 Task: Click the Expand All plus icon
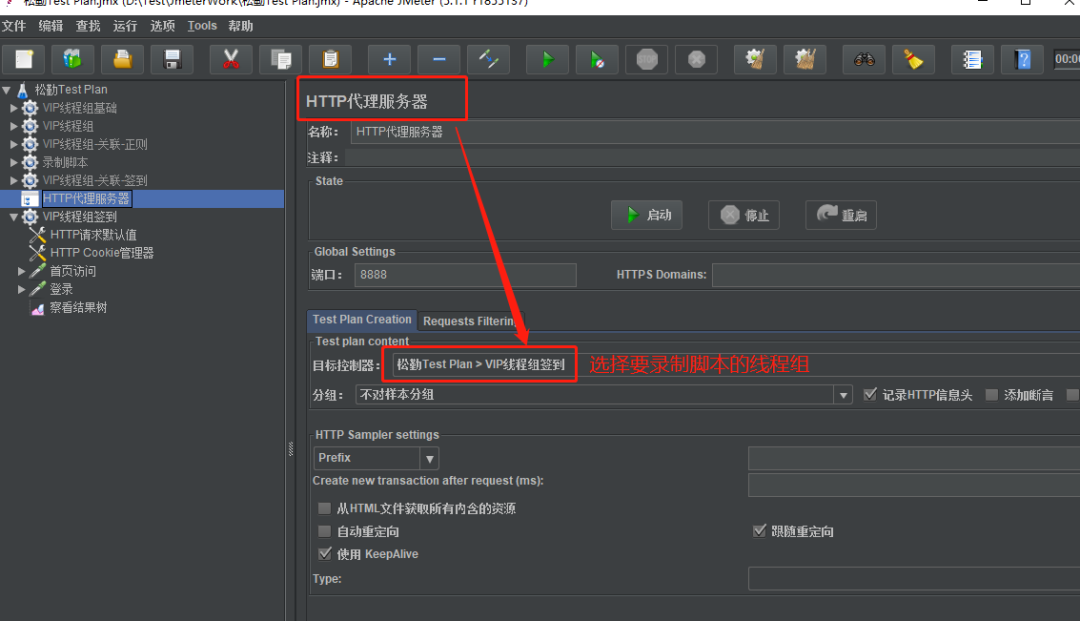[x=389, y=59]
